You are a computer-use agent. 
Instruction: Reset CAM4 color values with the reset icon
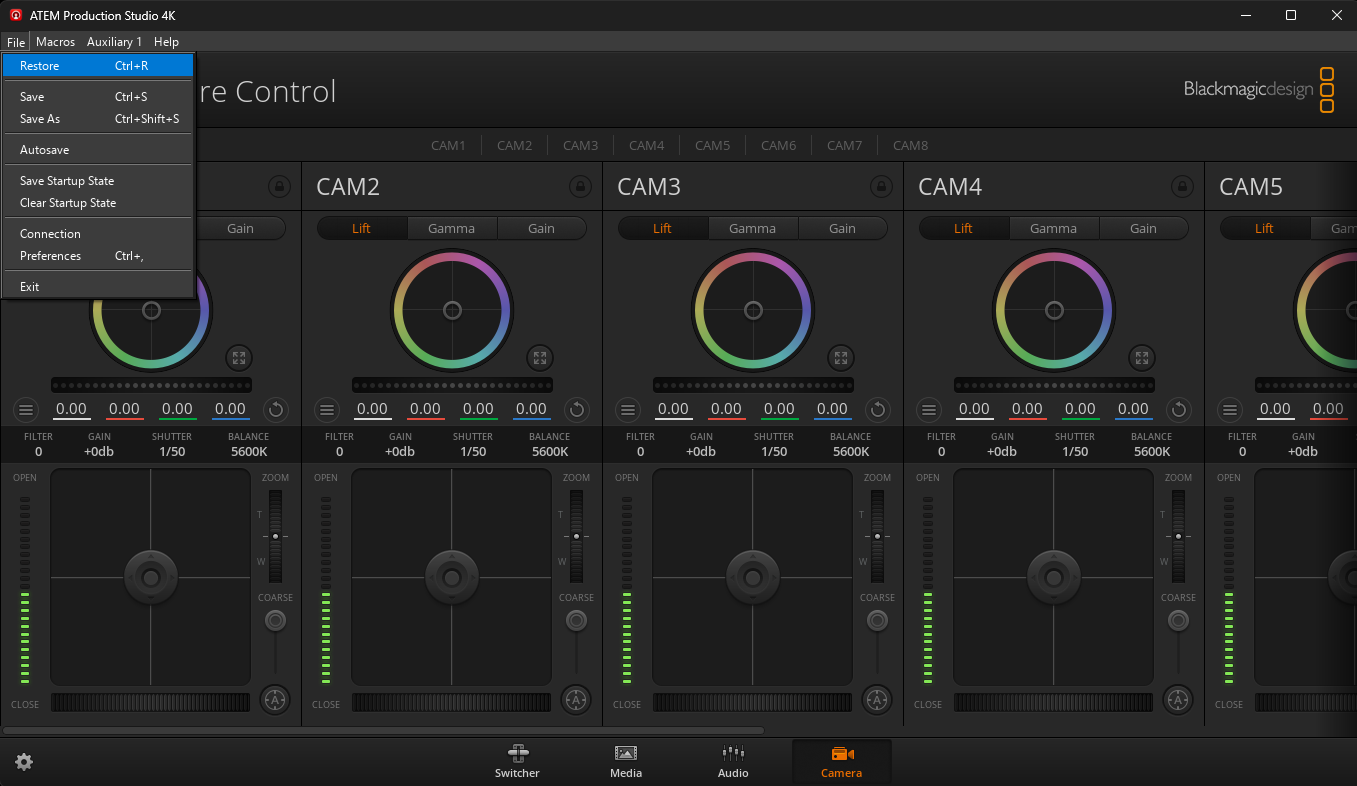[x=1179, y=409]
